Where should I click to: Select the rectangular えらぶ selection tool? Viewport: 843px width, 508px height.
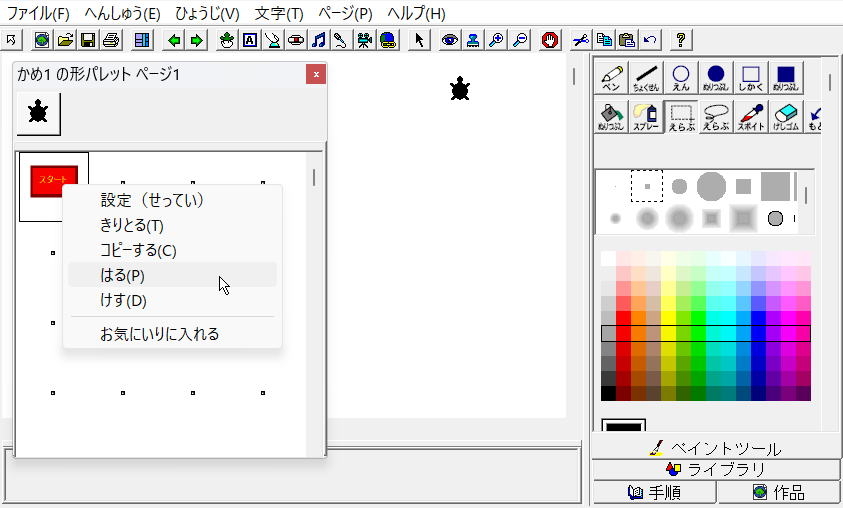click(681, 117)
